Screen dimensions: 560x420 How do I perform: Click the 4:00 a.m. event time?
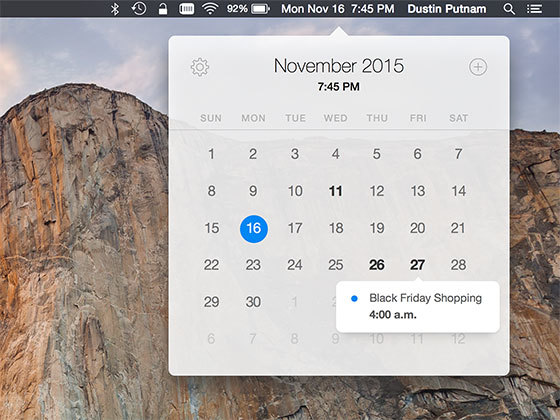[x=393, y=315]
